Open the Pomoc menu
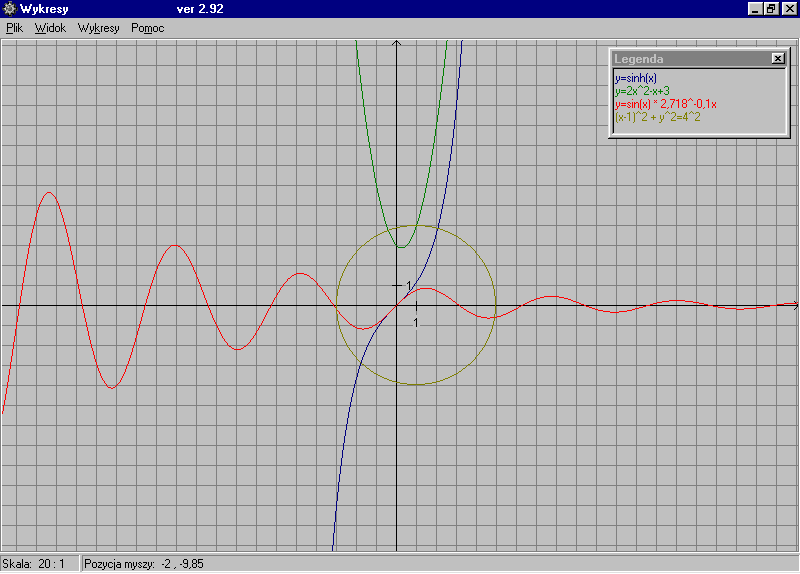This screenshot has width=800, height=574. point(147,28)
